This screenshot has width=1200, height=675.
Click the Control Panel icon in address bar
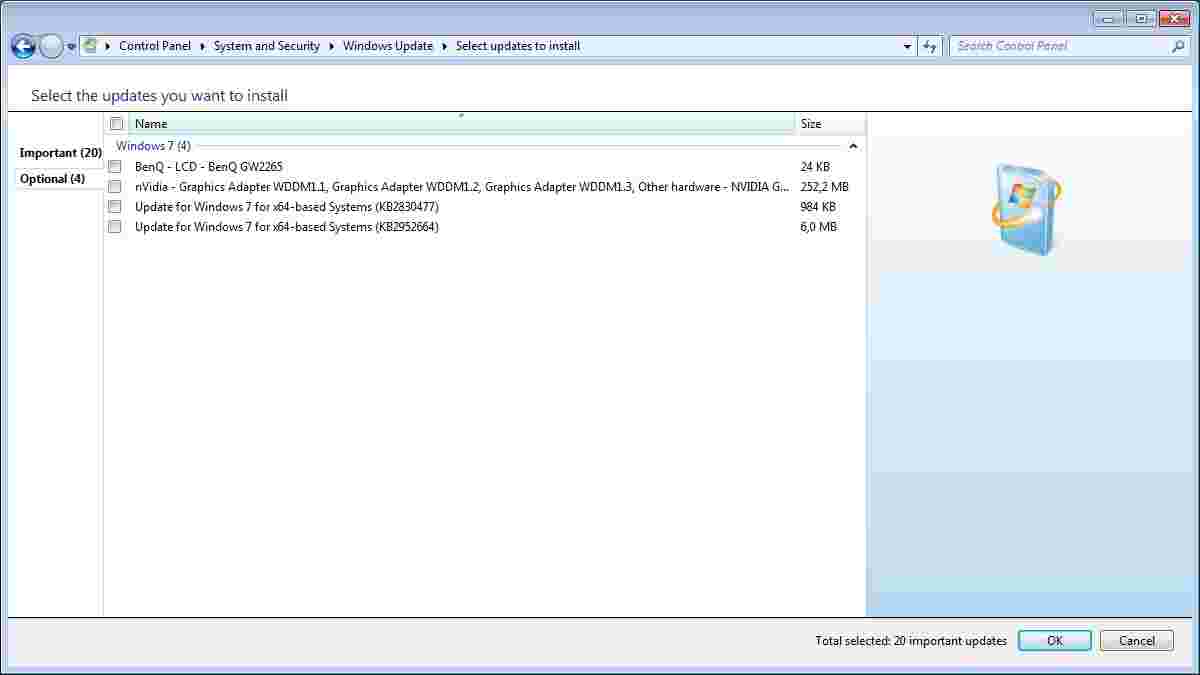(91, 46)
